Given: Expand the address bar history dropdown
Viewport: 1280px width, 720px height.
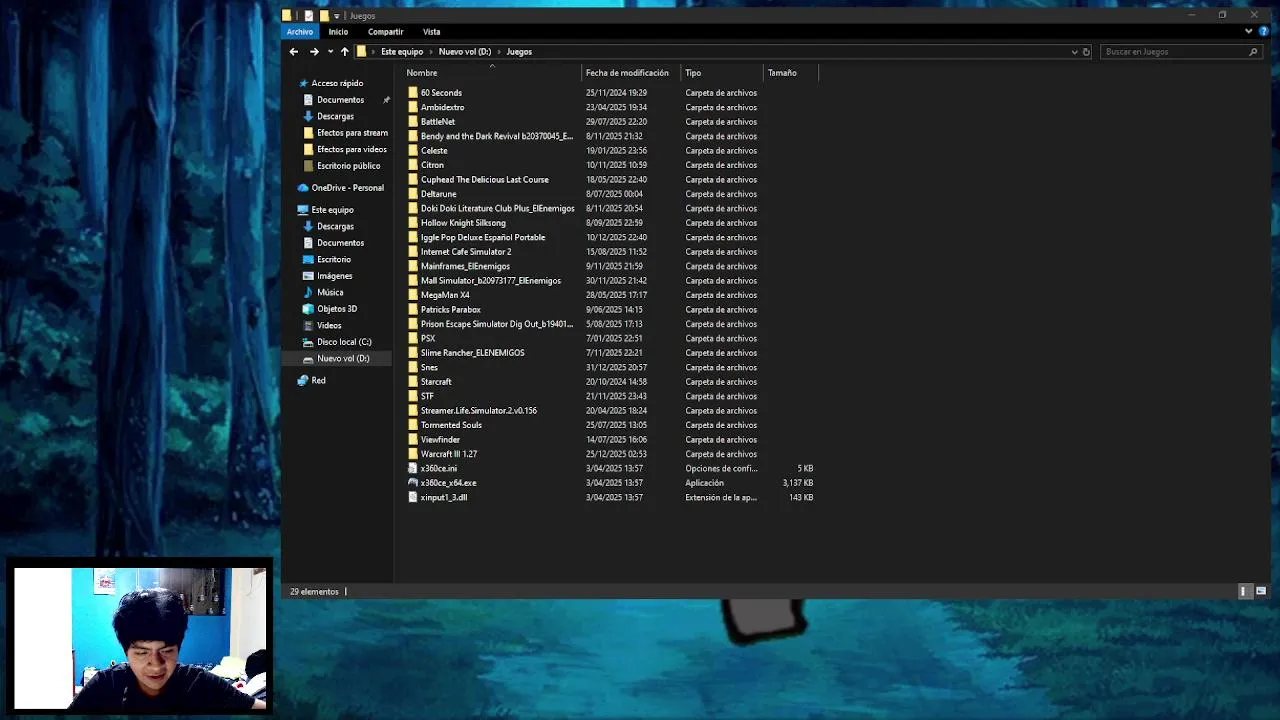Looking at the screenshot, I should pos(1075,52).
